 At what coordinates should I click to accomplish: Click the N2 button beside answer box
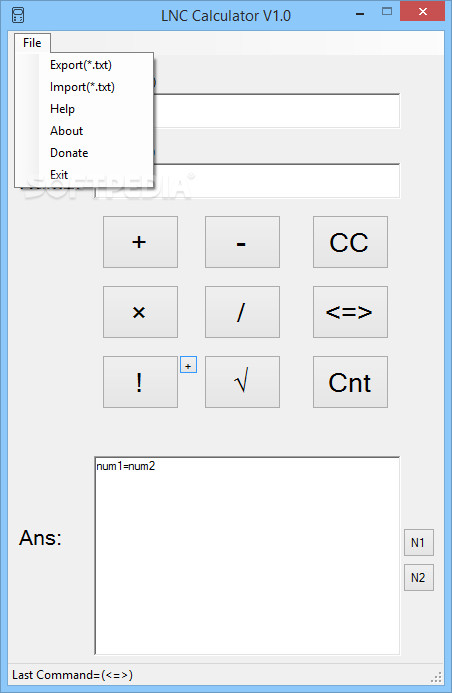point(419,577)
